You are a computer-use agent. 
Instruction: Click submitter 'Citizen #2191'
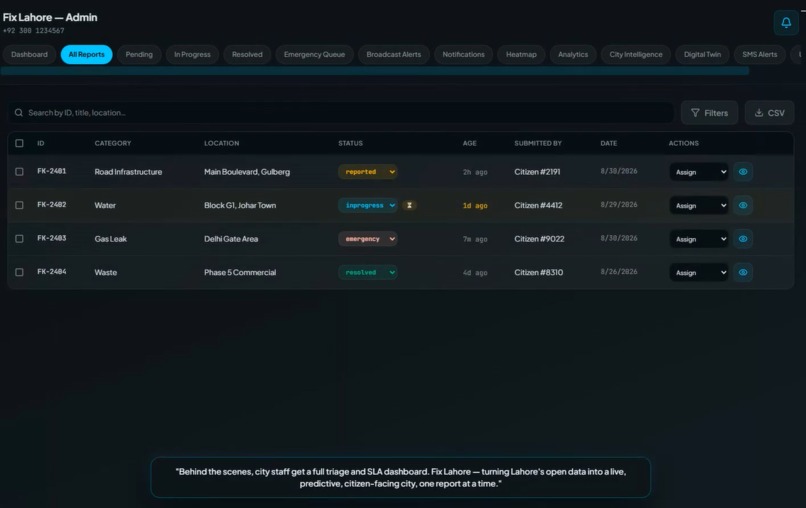tap(537, 172)
